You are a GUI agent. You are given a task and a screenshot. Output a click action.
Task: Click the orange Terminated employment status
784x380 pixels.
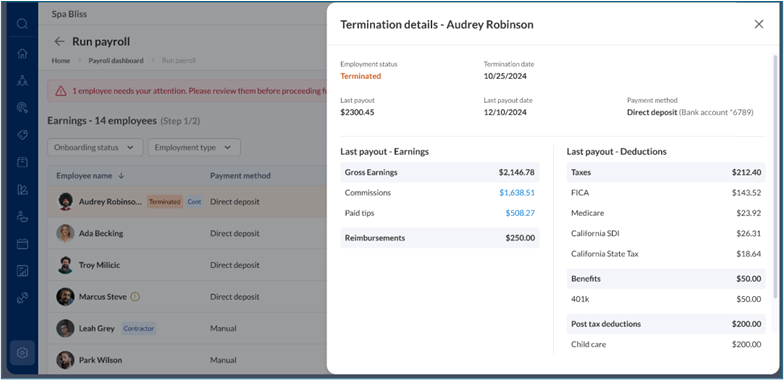(360, 76)
